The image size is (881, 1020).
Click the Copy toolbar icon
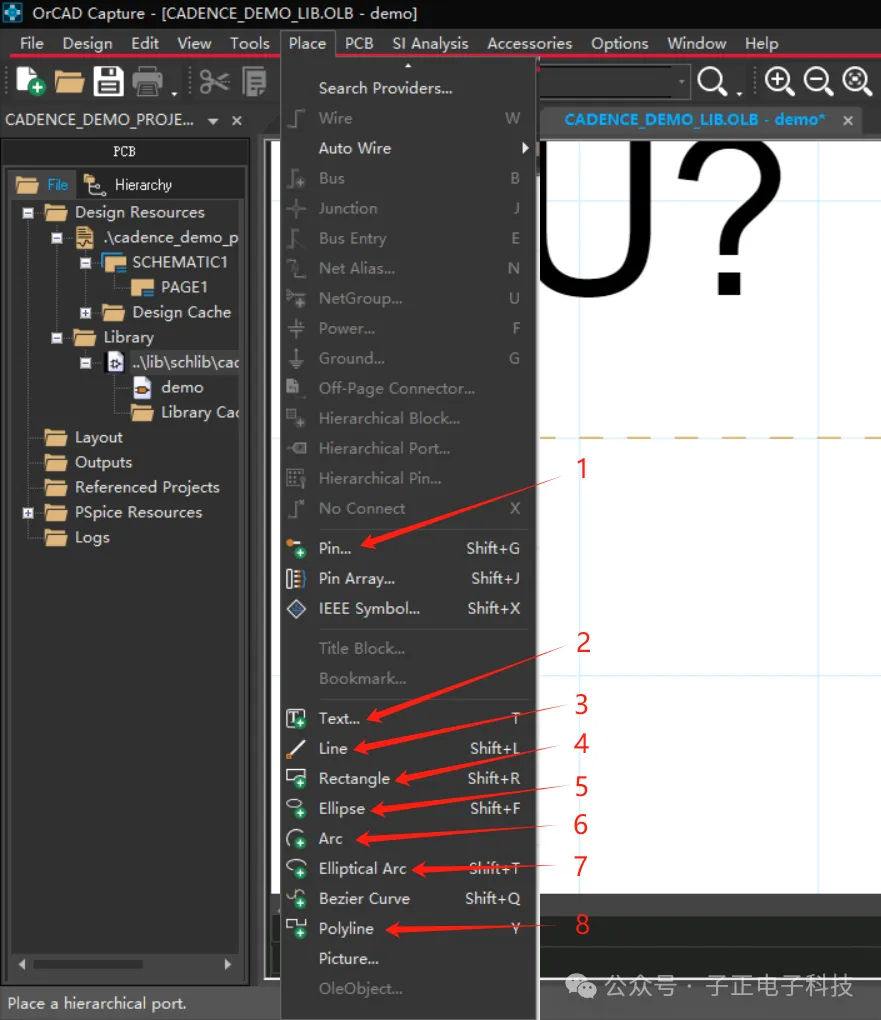click(x=254, y=83)
